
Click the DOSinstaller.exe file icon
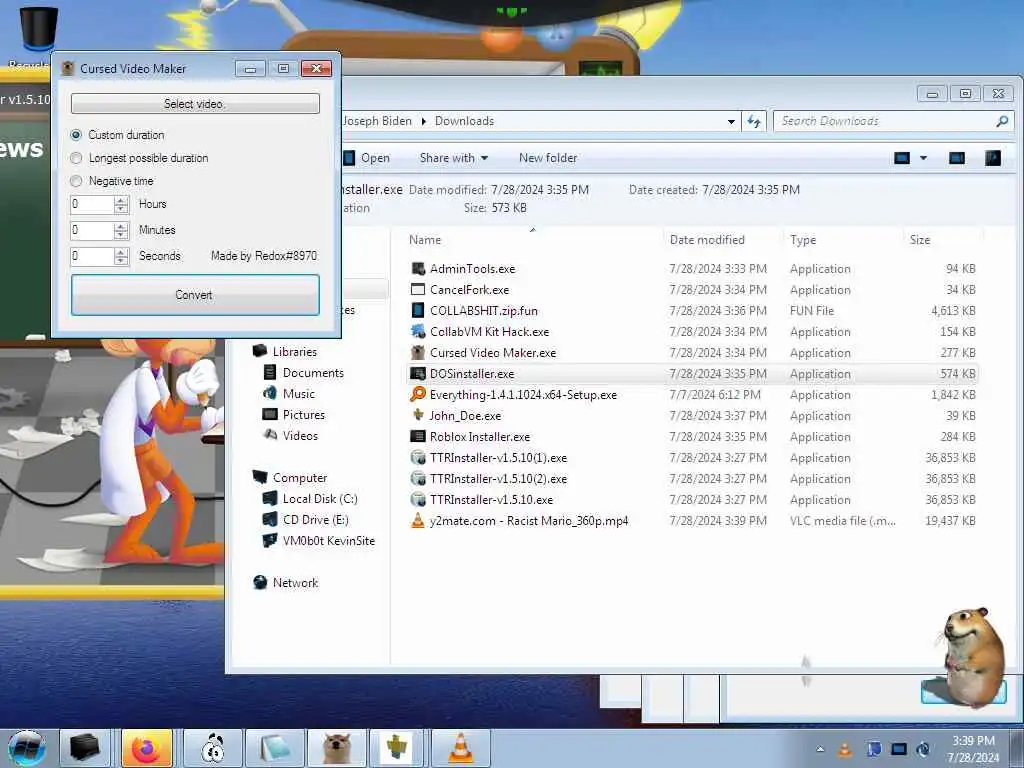click(x=418, y=374)
